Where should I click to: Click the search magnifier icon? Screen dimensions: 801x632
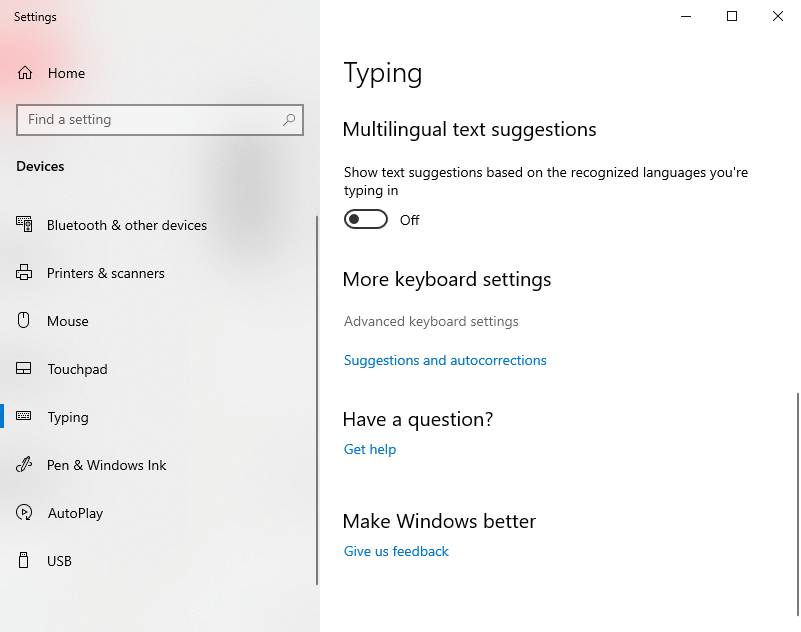tap(289, 120)
